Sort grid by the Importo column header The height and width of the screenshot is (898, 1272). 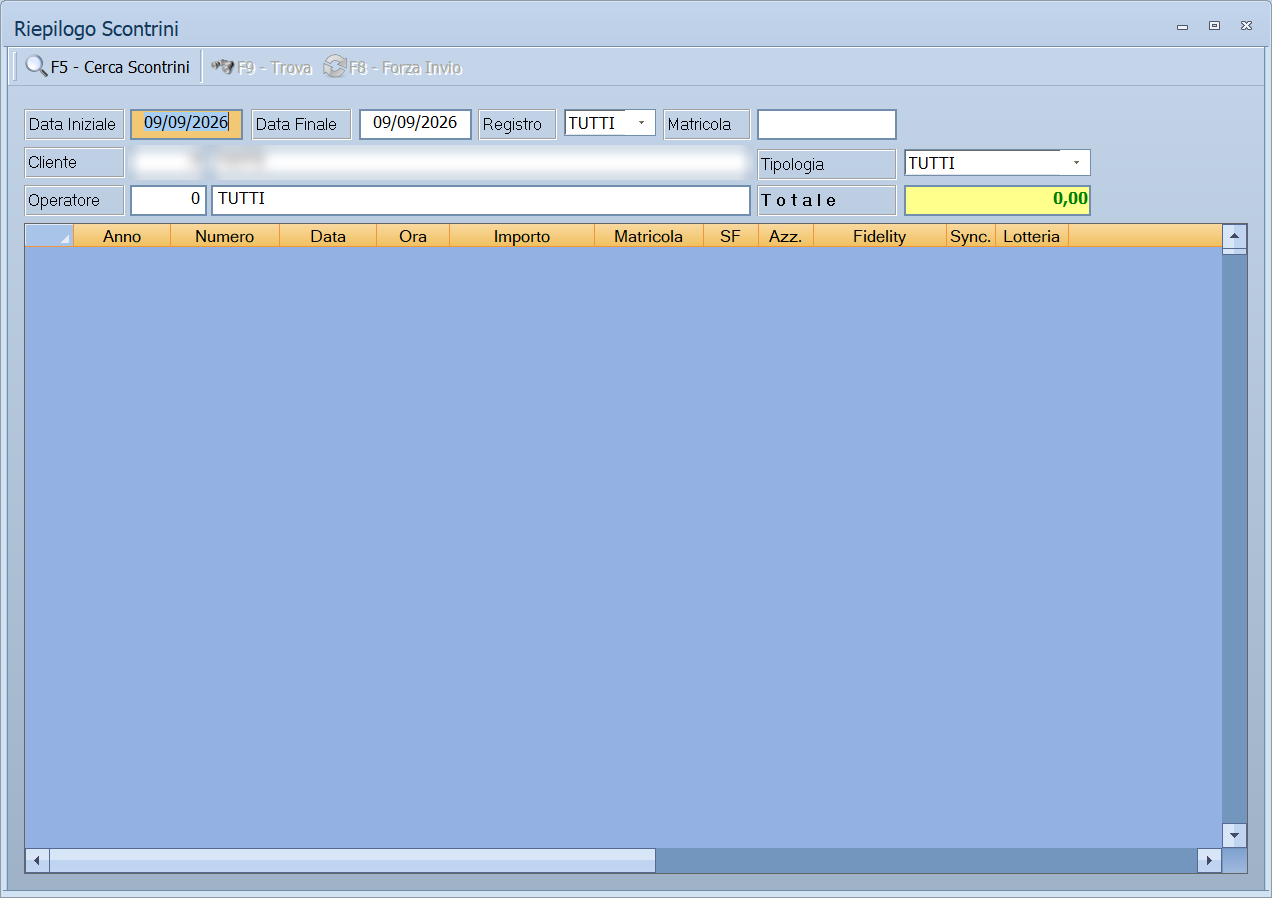point(522,236)
